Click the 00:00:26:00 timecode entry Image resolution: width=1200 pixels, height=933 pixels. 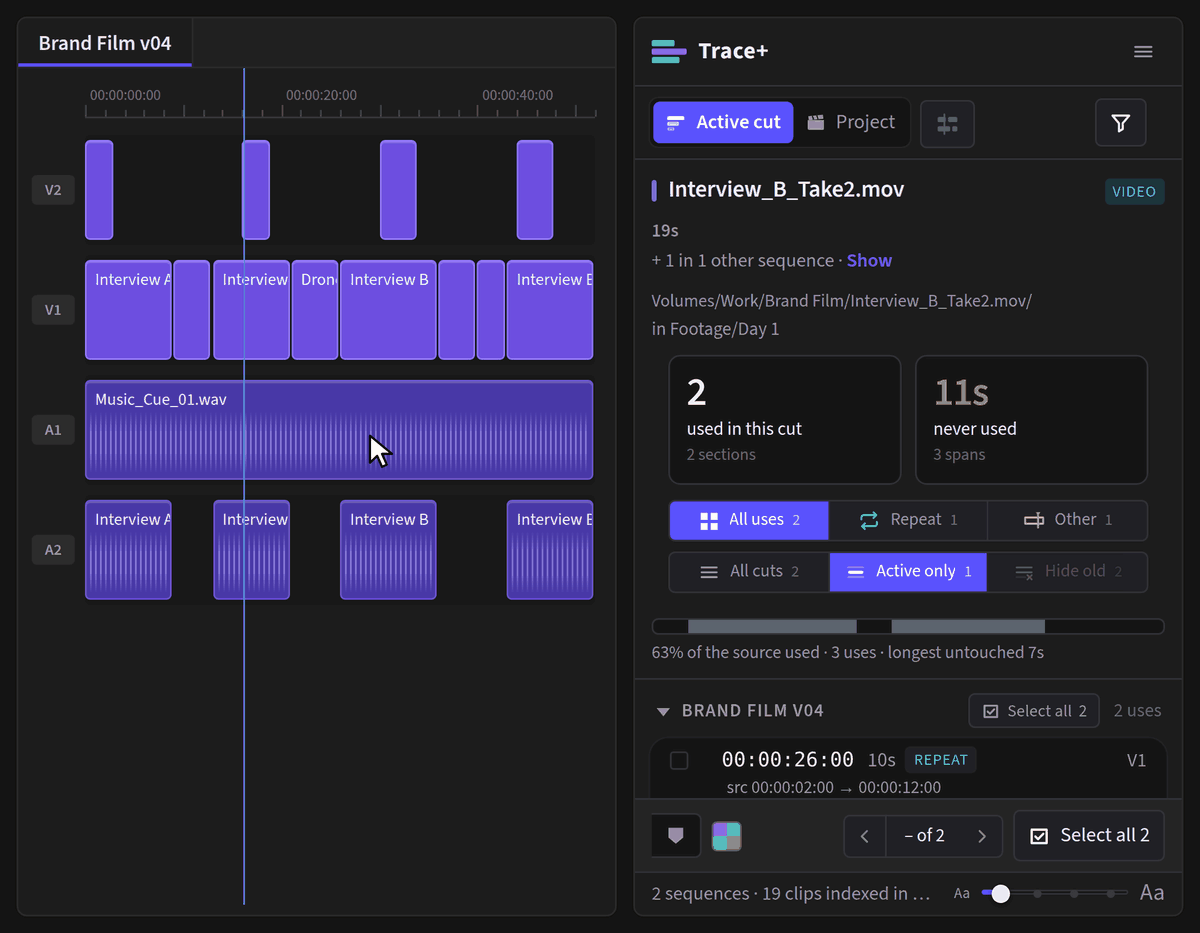[x=788, y=760]
